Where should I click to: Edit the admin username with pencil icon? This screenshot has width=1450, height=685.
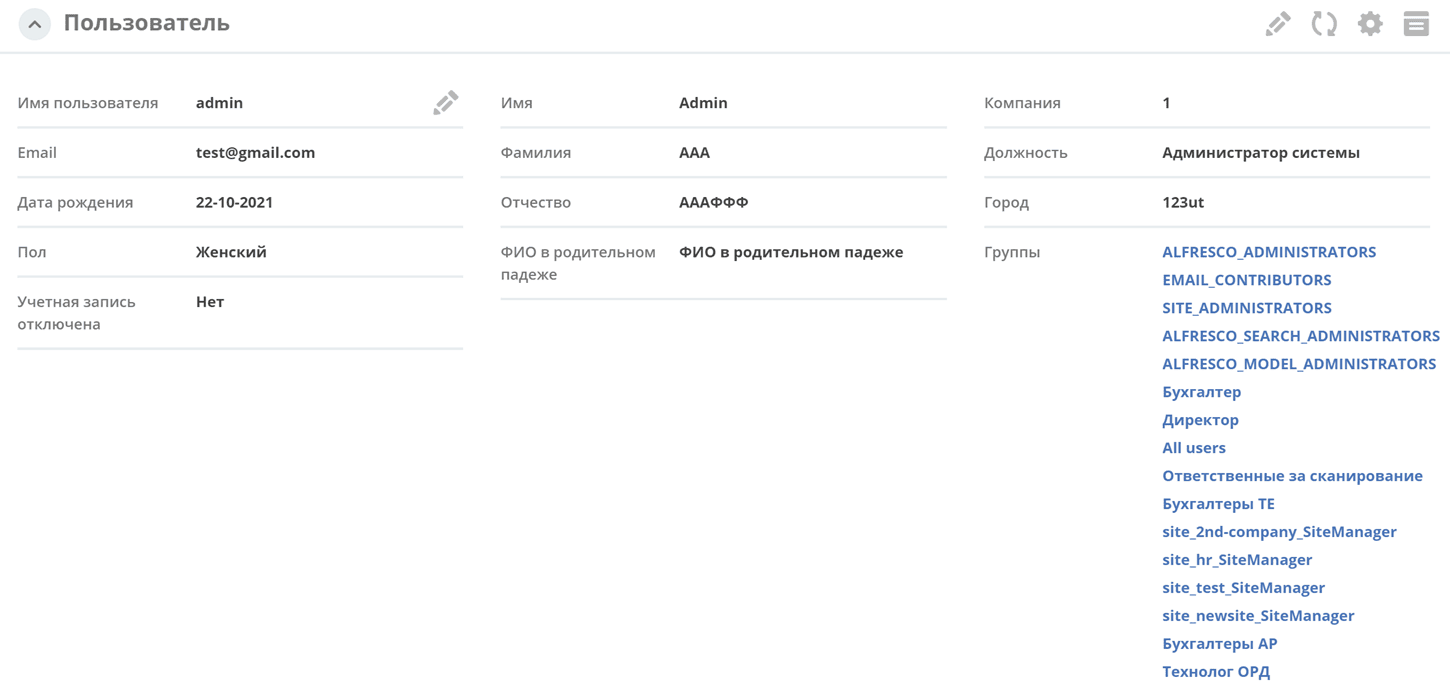click(x=446, y=102)
